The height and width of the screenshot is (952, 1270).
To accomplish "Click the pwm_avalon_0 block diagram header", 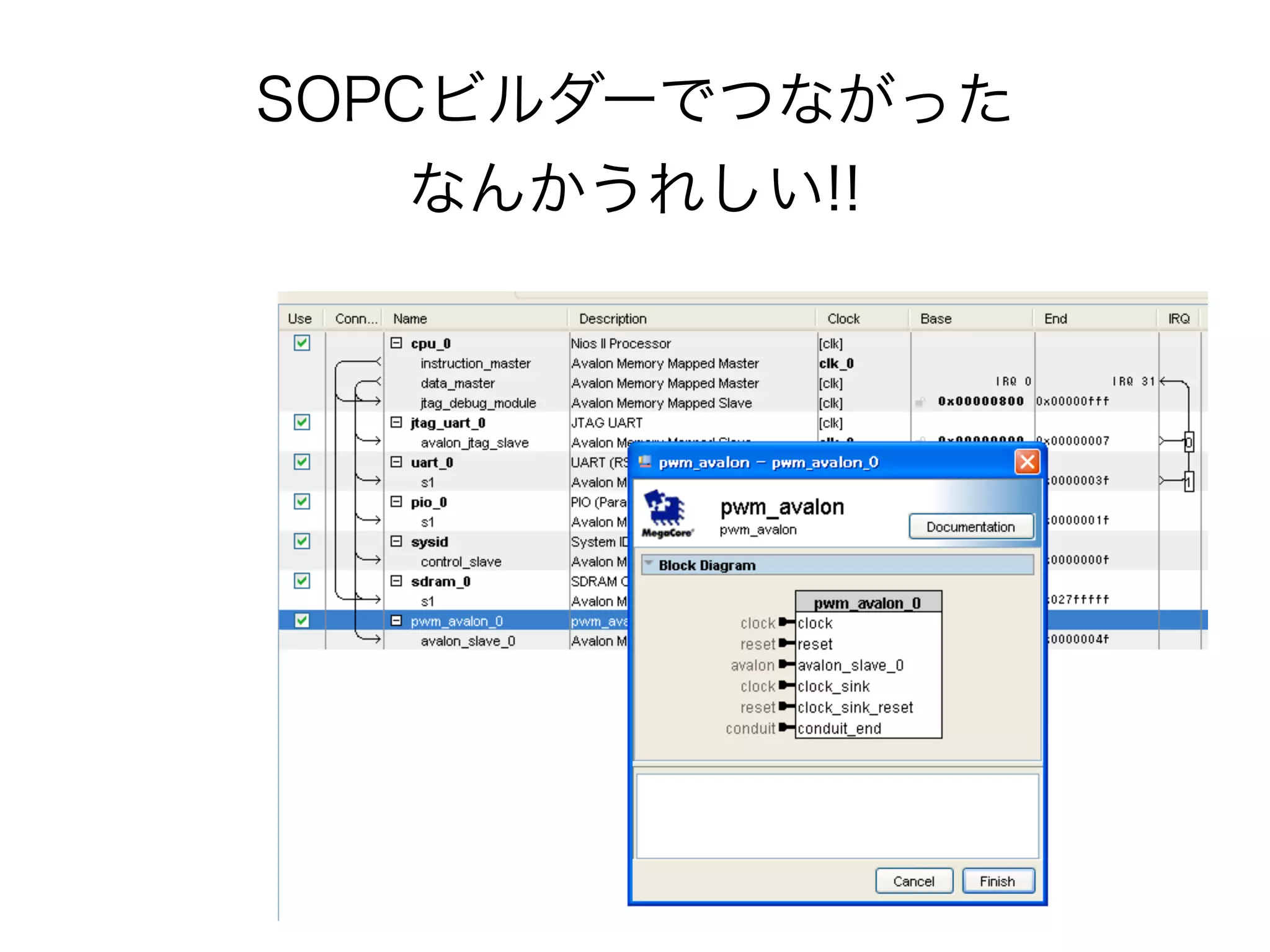I will pyautogui.click(x=868, y=602).
